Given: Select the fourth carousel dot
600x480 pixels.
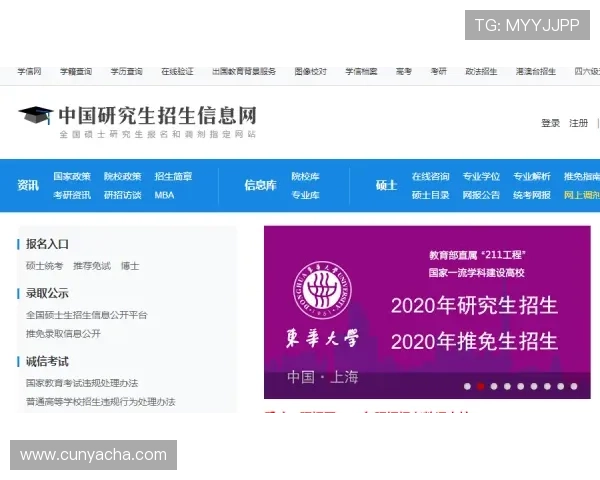Looking at the screenshot, I should [x=507, y=387].
